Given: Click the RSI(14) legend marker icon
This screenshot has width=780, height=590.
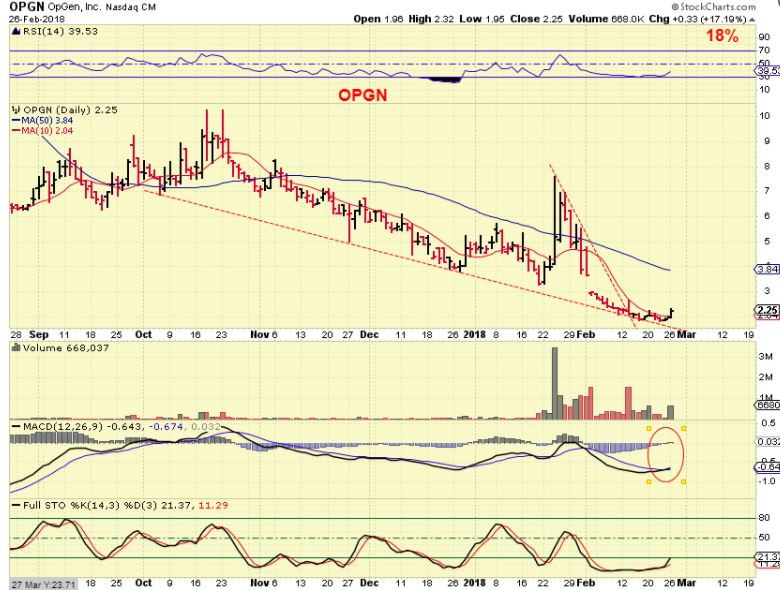Looking at the screenshot, I should (x=15, y=31).
